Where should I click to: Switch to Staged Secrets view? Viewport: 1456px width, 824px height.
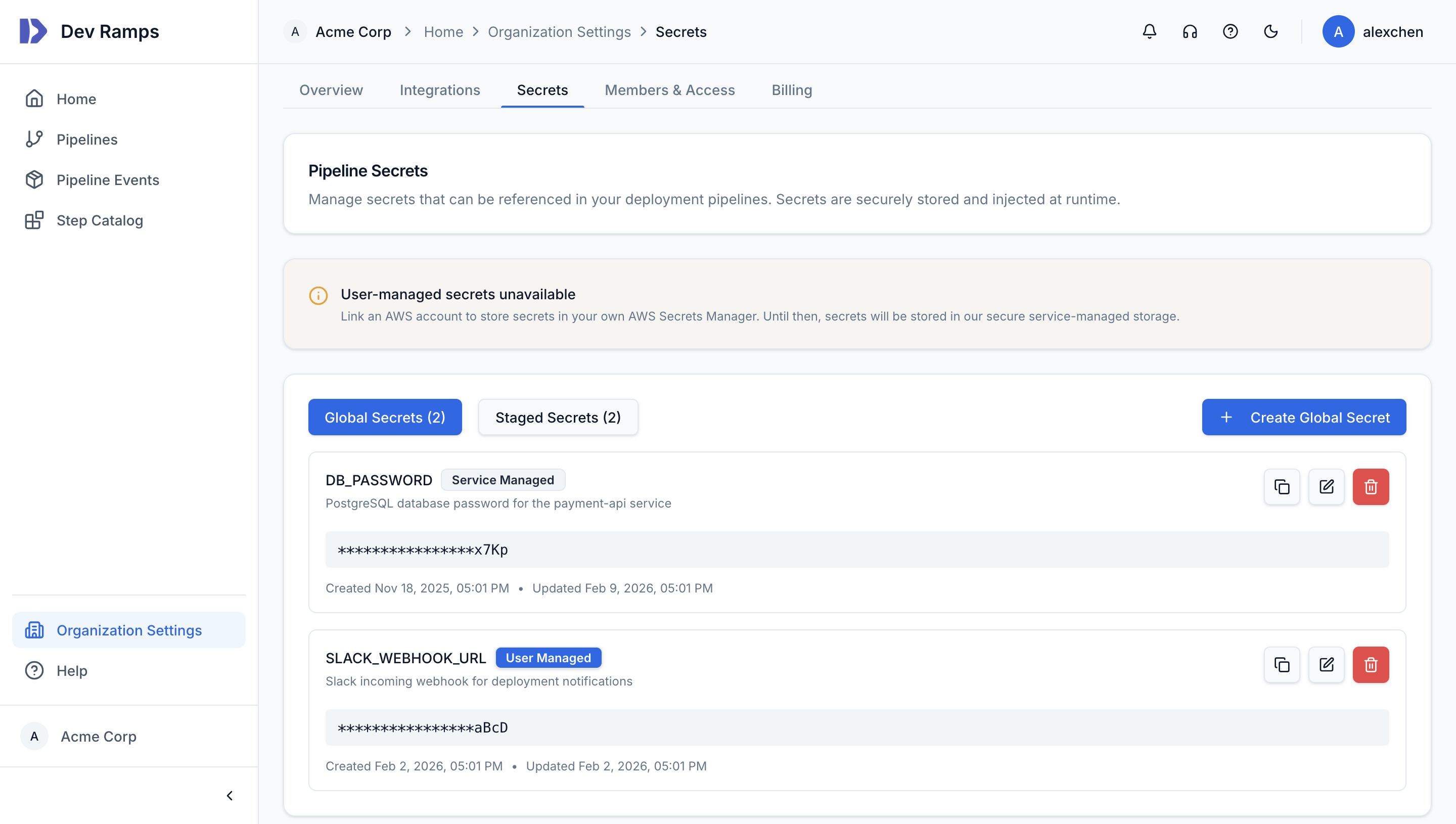pyautogui.click(x=558, y=417)
